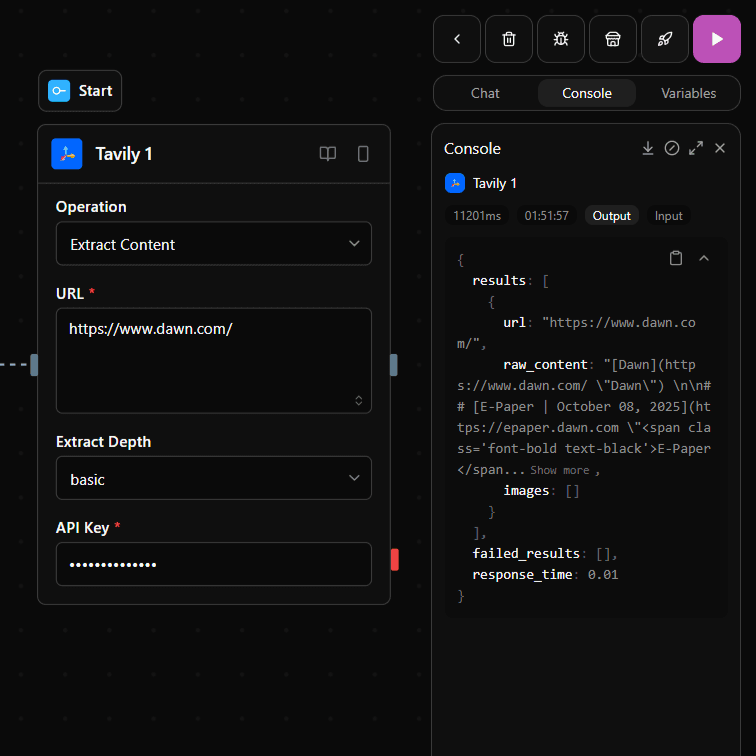Open the Extract Depth dropdown

(213, 479)
